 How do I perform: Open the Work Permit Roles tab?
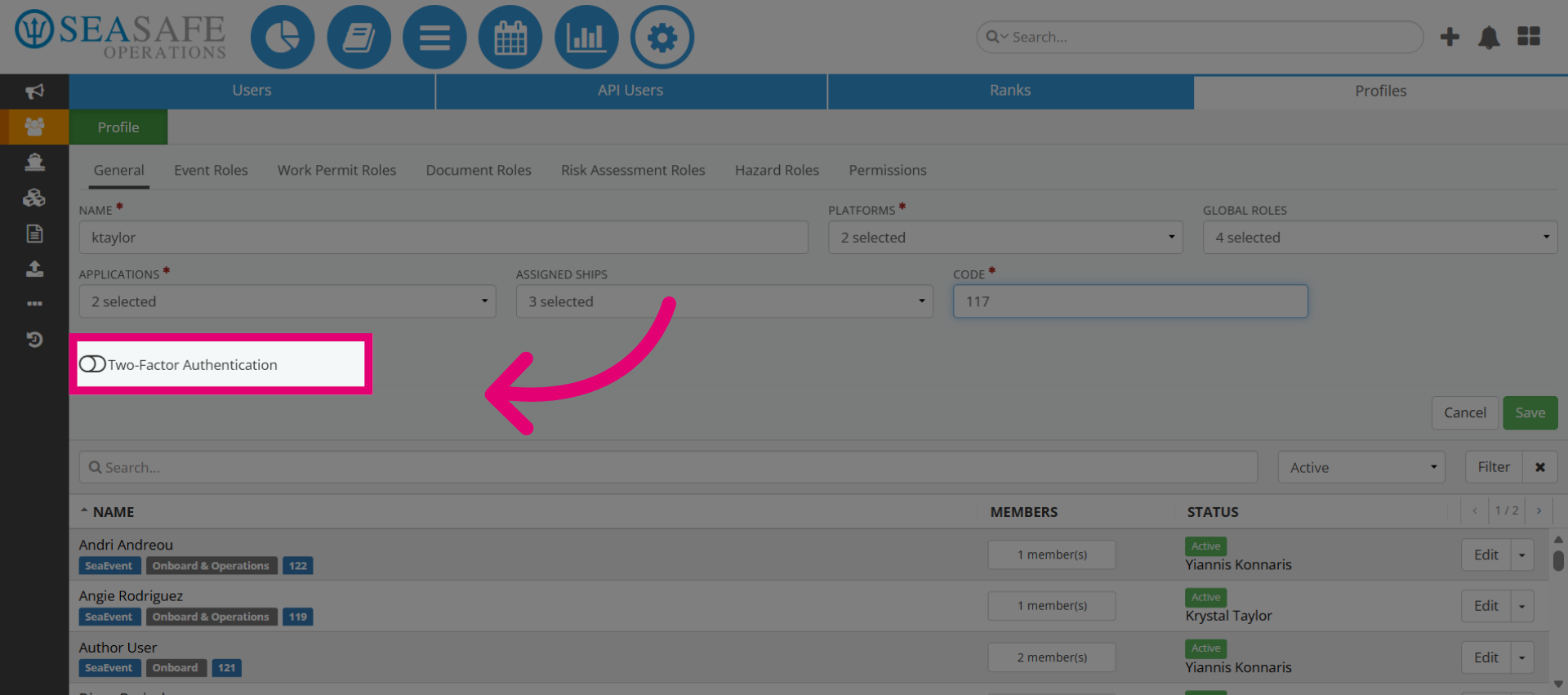pos(336,170)
